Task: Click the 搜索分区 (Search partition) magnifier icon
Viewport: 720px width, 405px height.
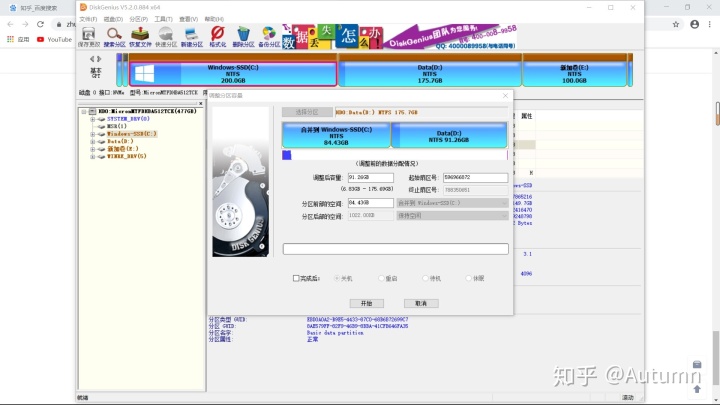Action: [x=114, y=37]
